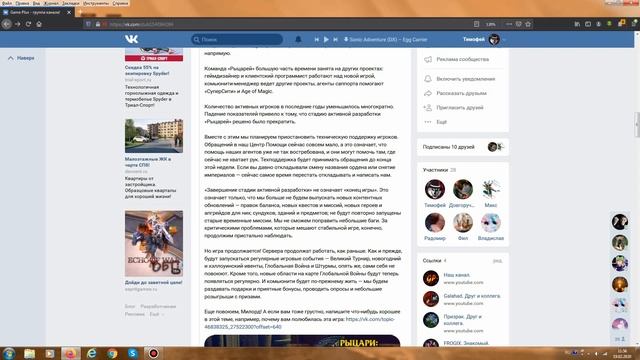The height and width of the screenshot is (360, 640).
Task: Open the Вид menu
Action: pos(36,3)
